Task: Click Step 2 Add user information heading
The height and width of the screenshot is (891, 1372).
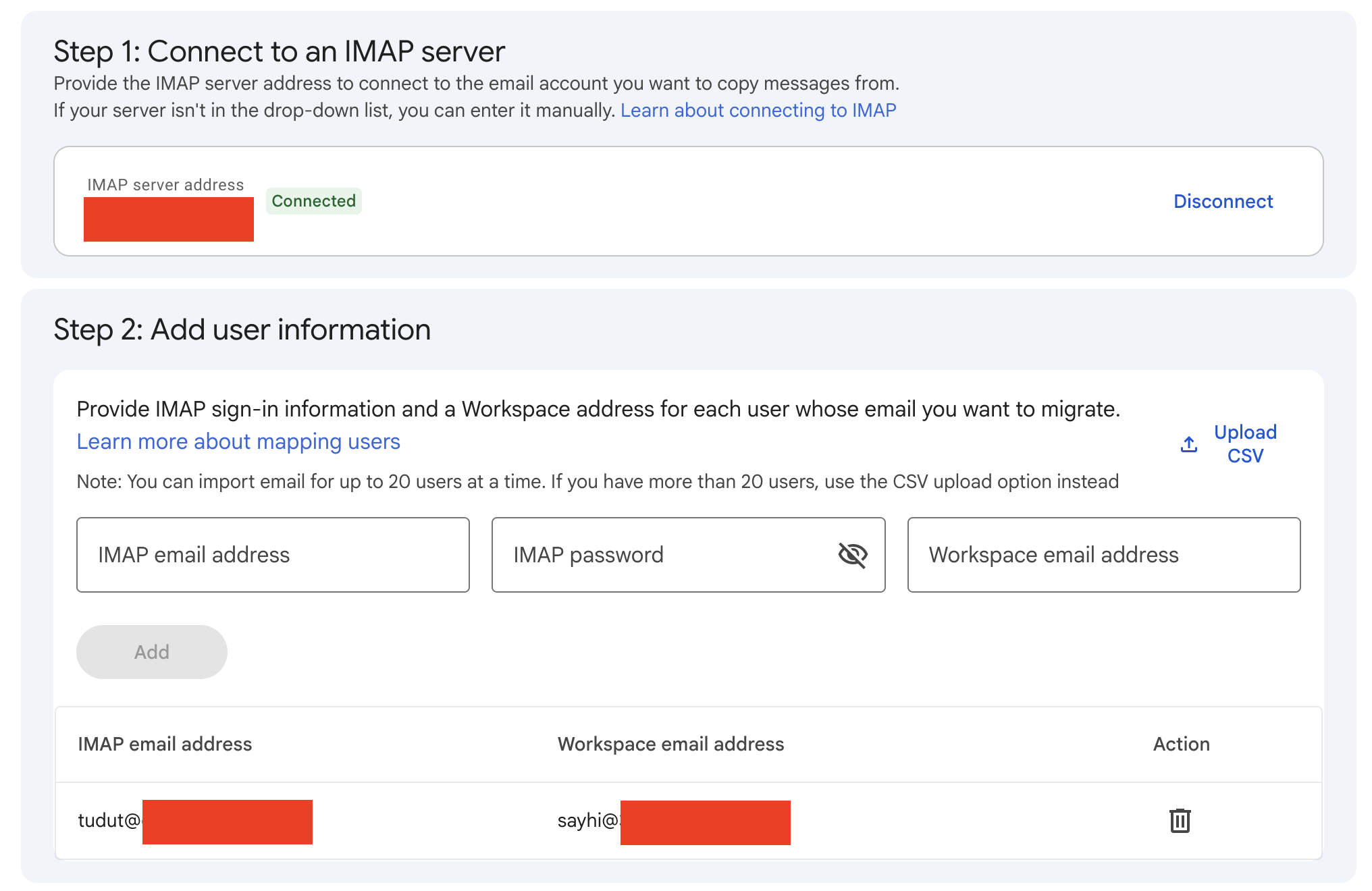Action: [242, 330]
